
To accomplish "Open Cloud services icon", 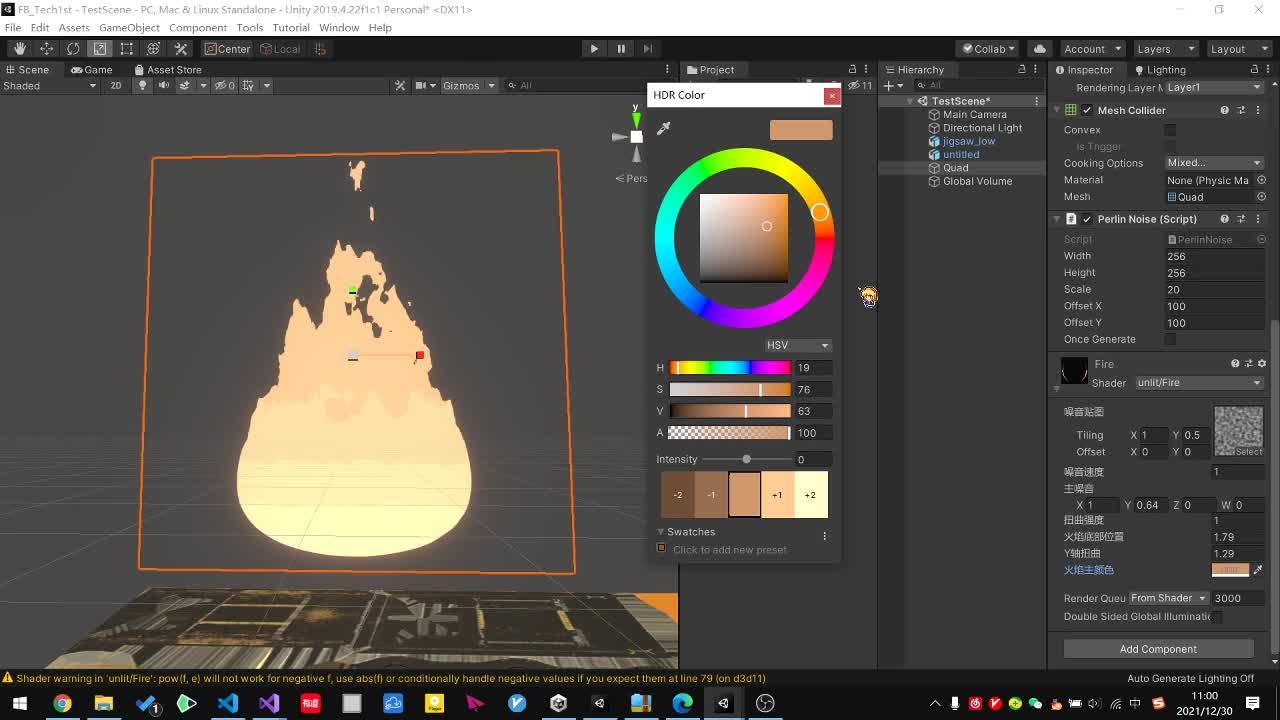I will pos(1040,49).
